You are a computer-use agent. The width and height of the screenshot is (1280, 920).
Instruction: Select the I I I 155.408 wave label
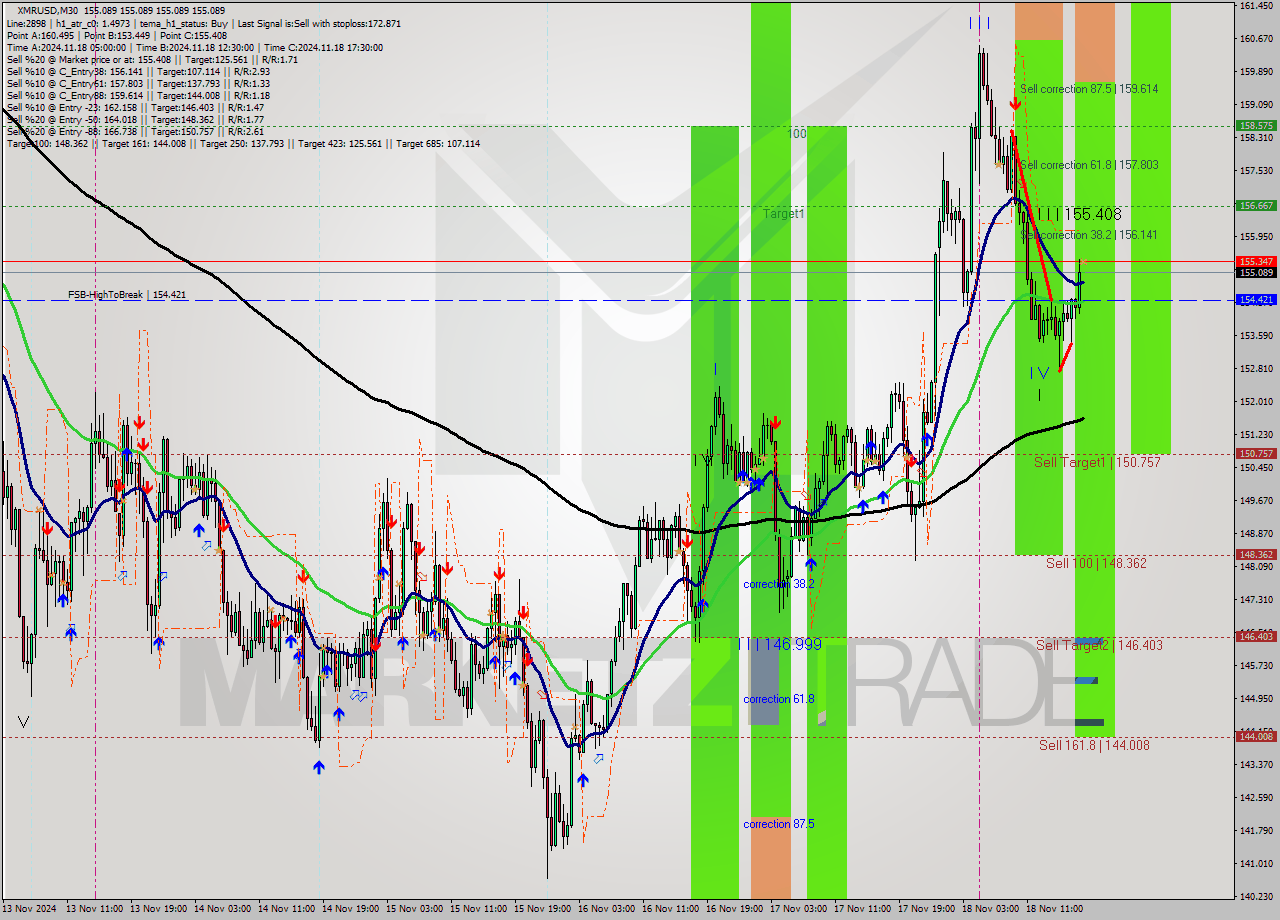[x=1079, y=214]
